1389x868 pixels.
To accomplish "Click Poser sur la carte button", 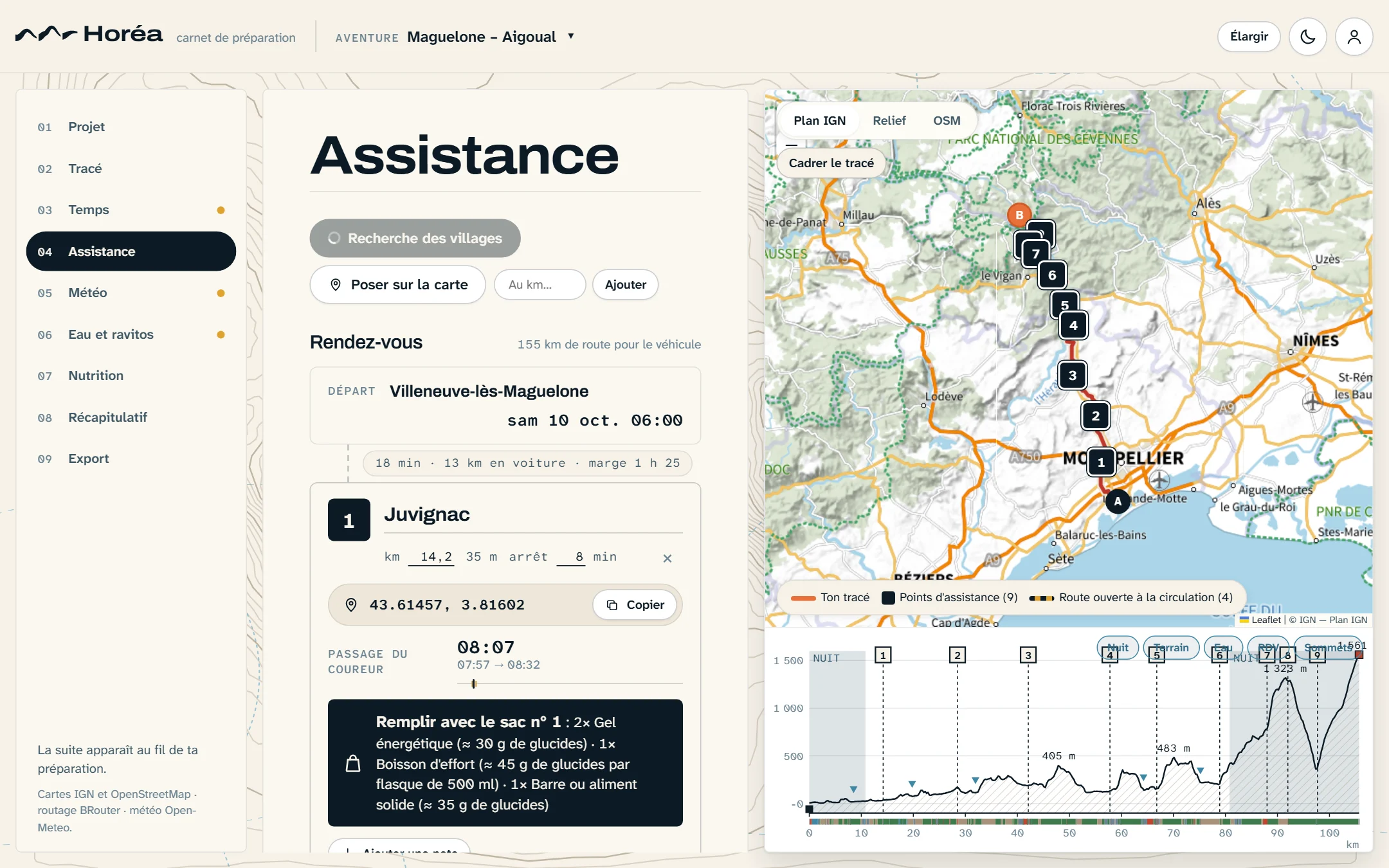I will click(397, 284).
